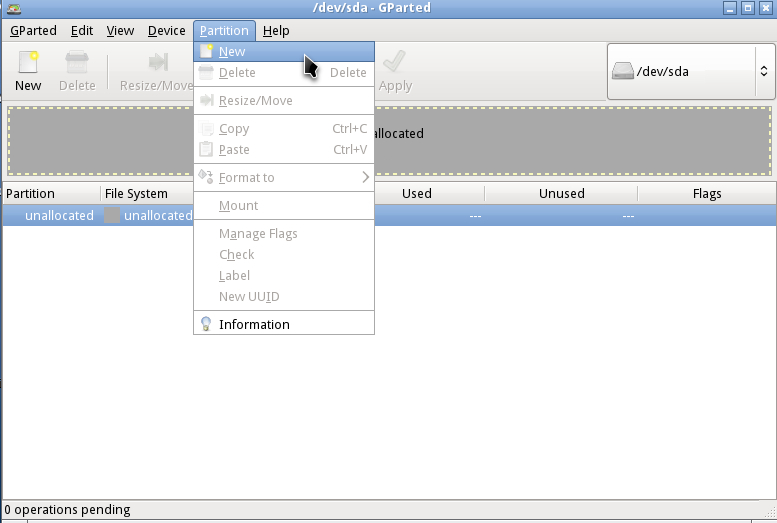Image resolution: width=777 pixels, height=523 pixels.
Task: Open the Device menu
Action: click(166, 31)
